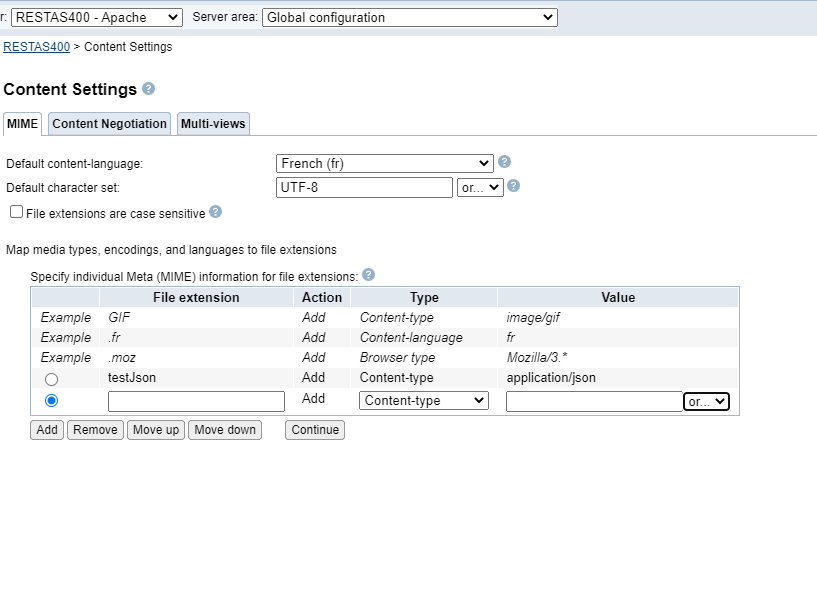
Task: Click the Move down button
Action: coord(225,430)
